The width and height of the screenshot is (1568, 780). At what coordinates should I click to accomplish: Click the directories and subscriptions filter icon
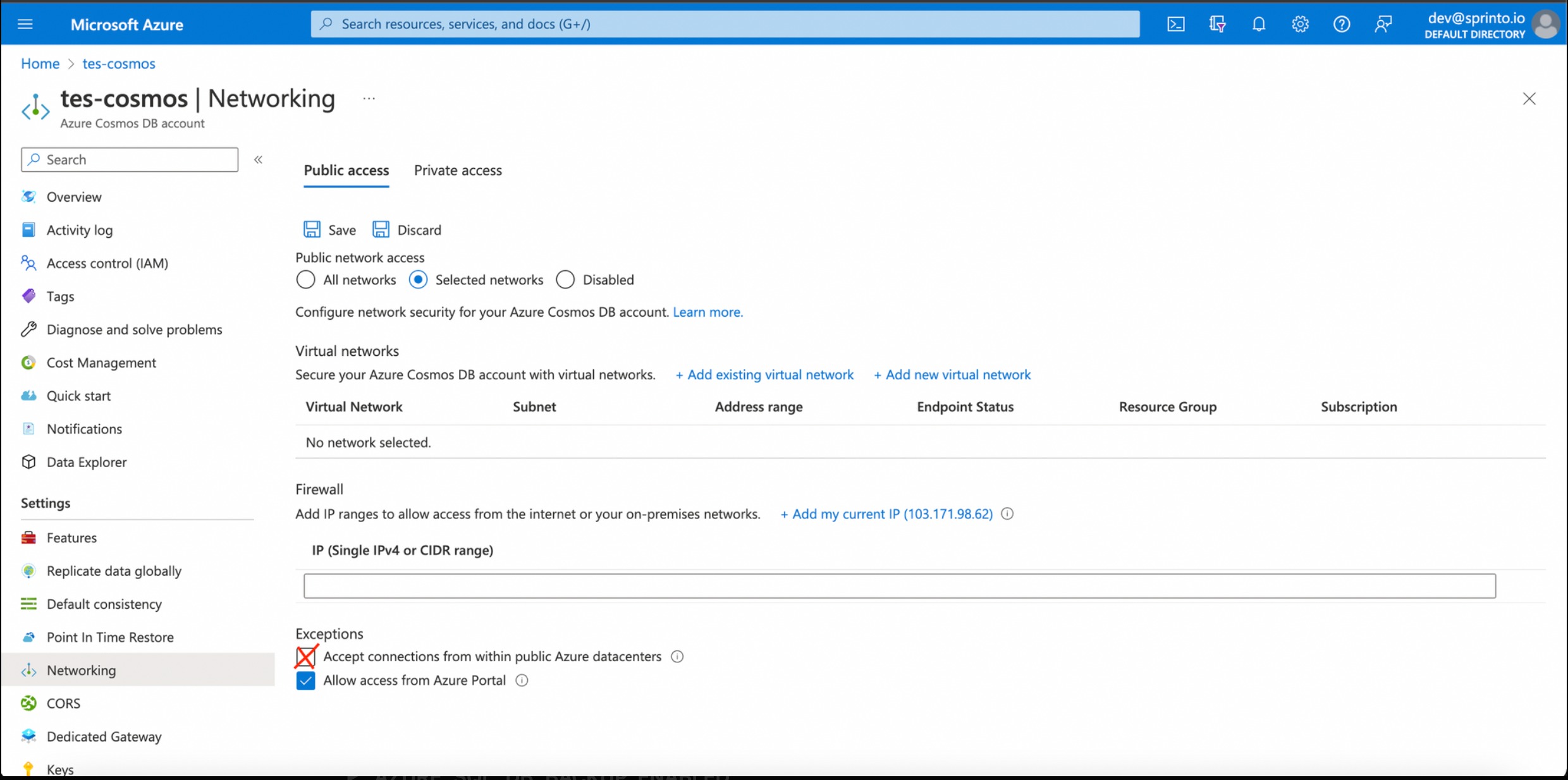pyautogui.click(x=1217, y=24)
